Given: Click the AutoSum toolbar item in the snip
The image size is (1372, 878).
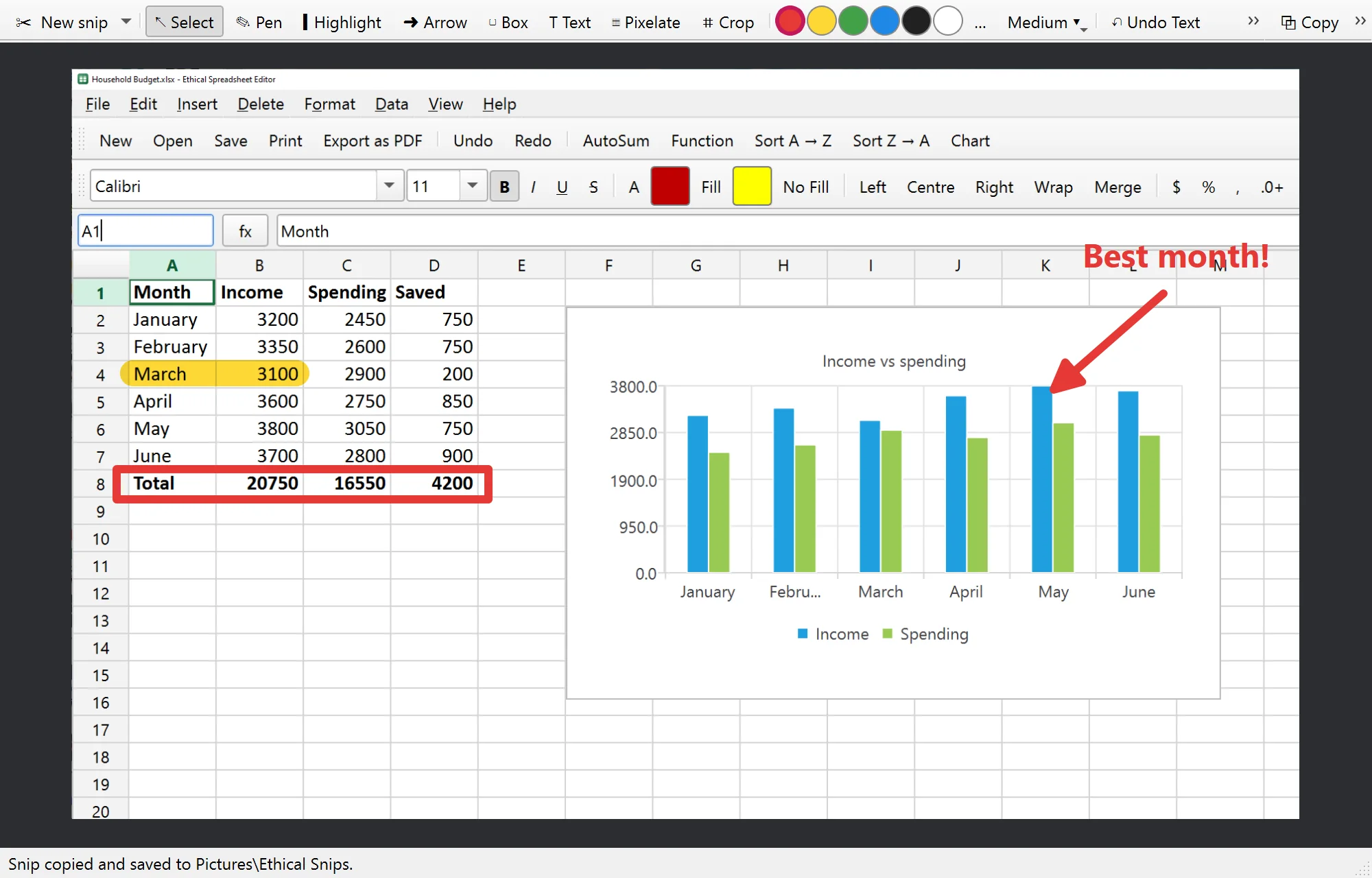Looking at the screenshot, I should [615, 141].
